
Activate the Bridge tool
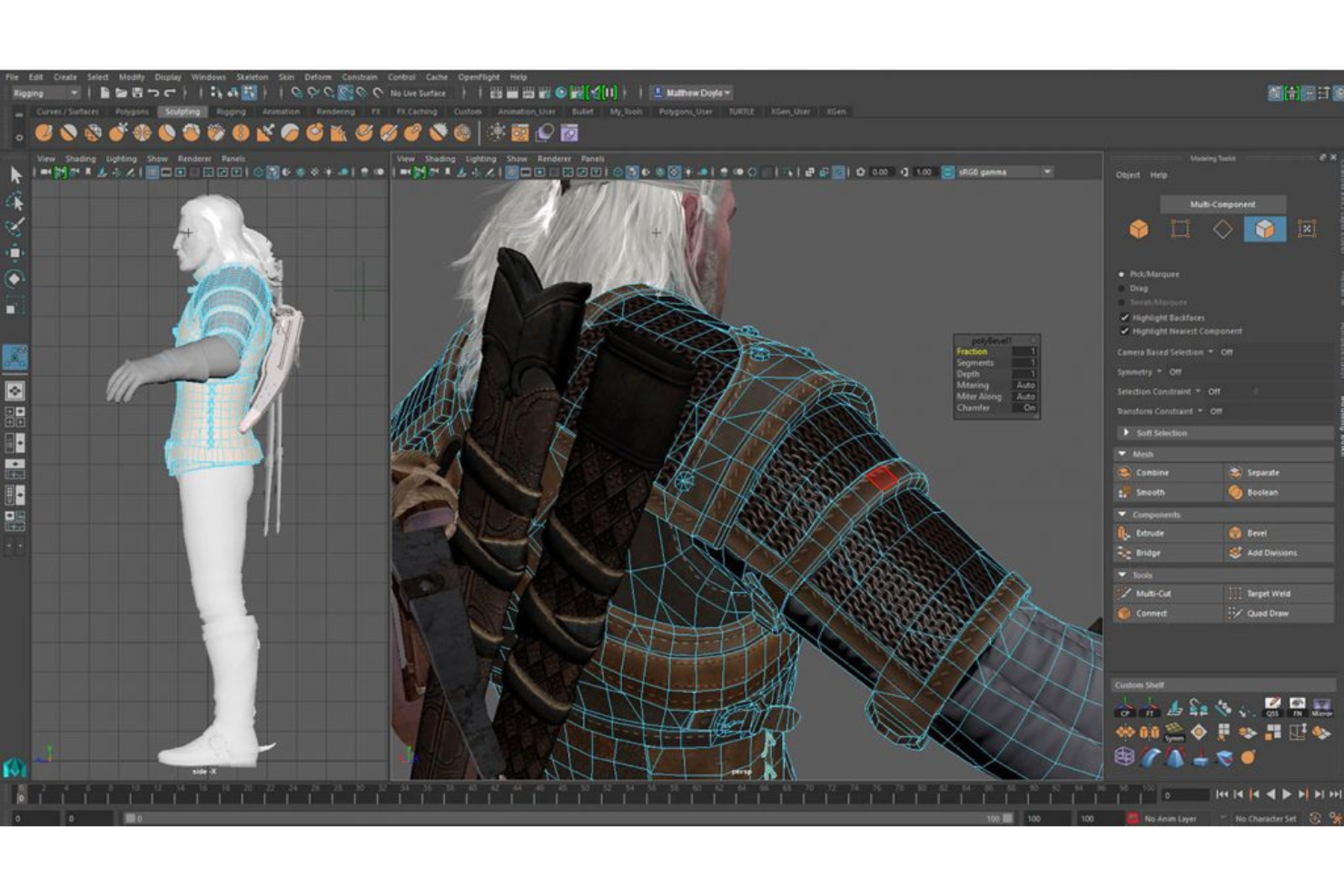(1168, 553)
